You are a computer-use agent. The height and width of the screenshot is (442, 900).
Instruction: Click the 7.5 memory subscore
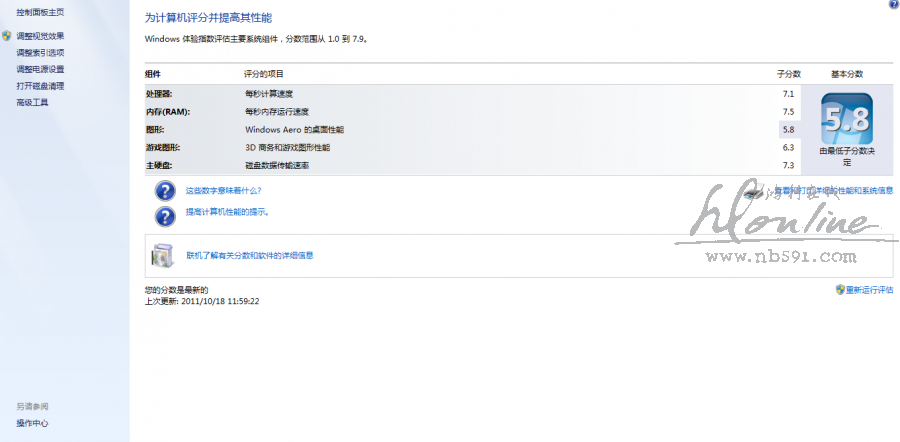pos(788,111)
